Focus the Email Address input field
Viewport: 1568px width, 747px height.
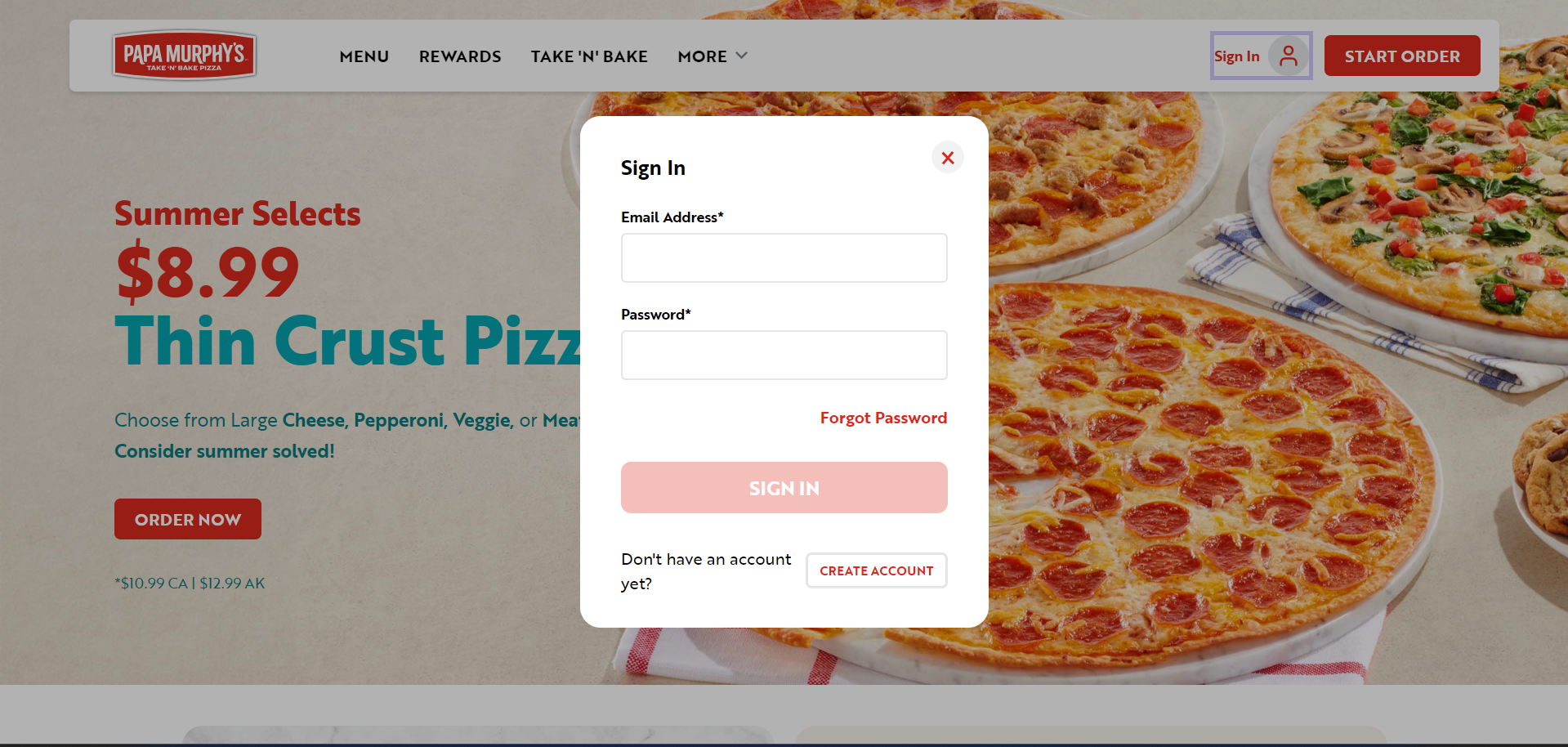784,258
